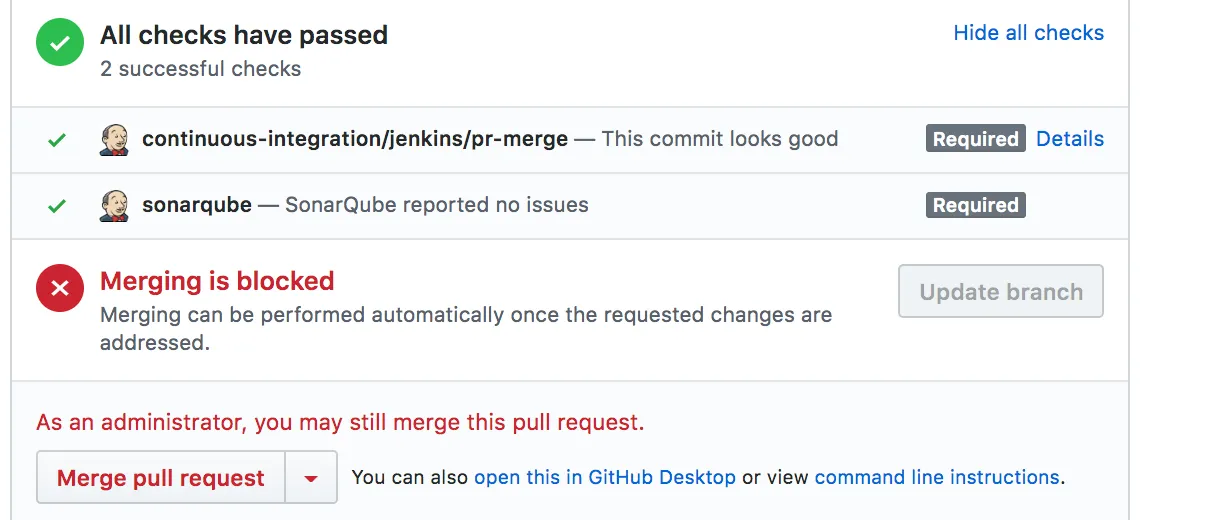This screenshot has width=1206, height=520.
Task: Click the Jenkins avatar beside the sonarqube check
Action: click(x=115, y=206)
